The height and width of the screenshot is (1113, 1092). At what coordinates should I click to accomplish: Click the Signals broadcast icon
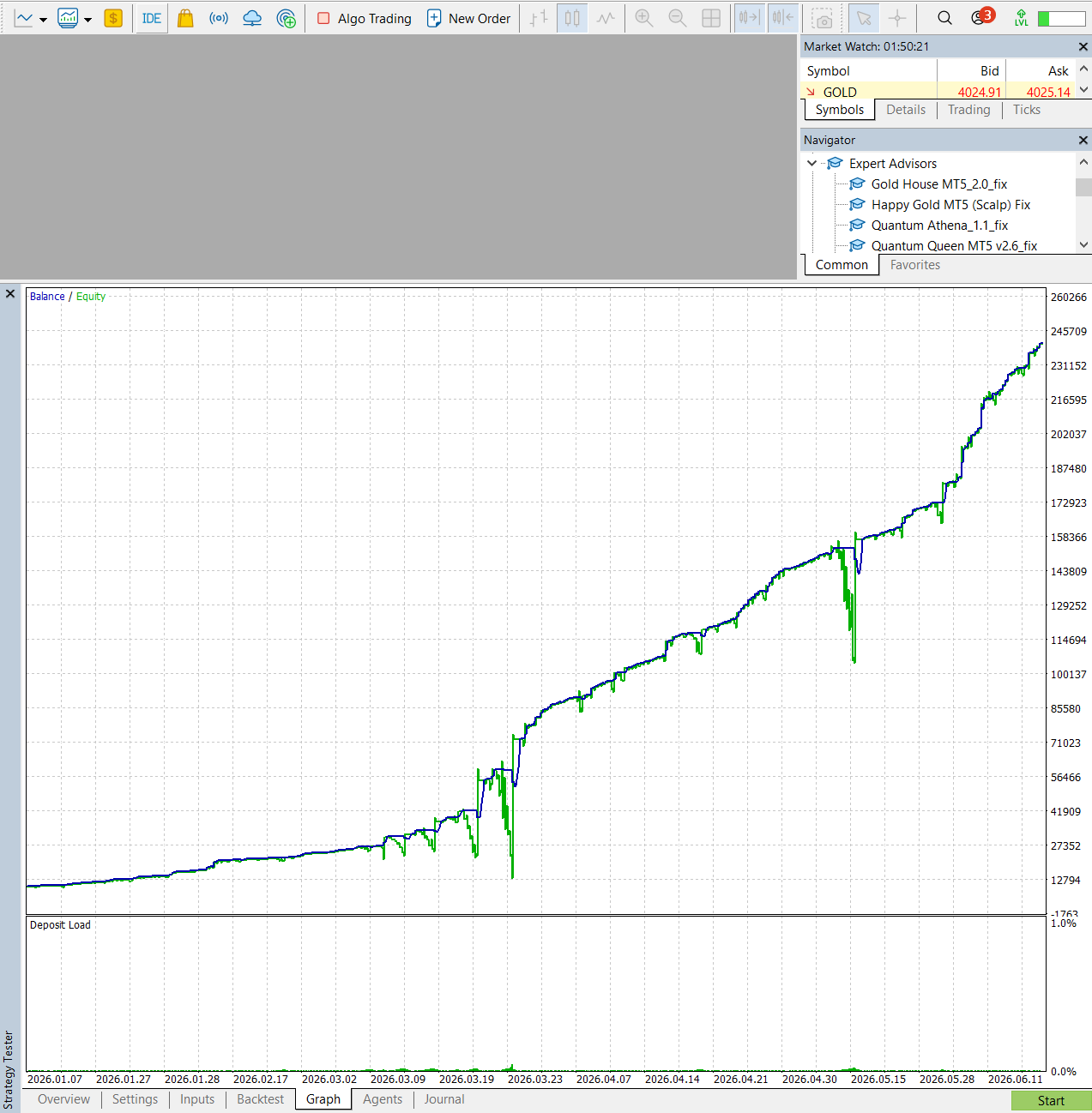tap(219, 18)
